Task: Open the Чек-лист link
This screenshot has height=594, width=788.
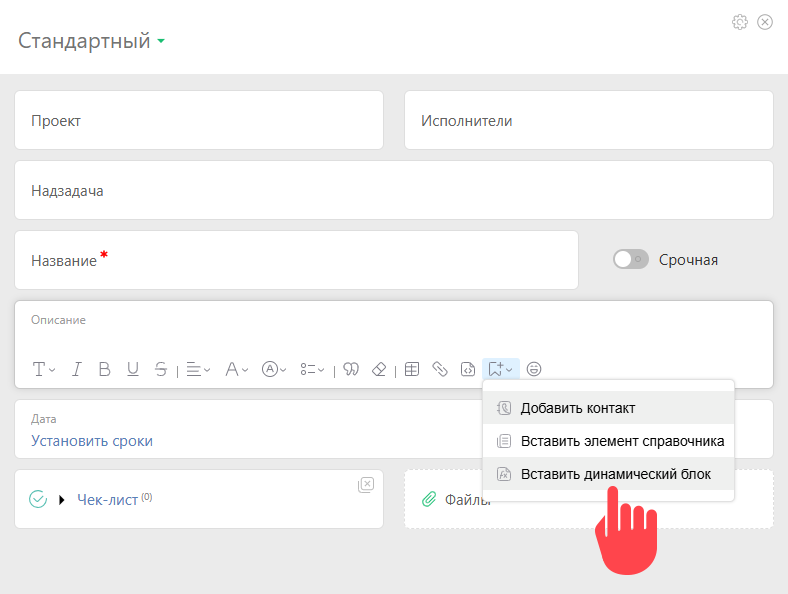Action: click(x=107, y=500)
